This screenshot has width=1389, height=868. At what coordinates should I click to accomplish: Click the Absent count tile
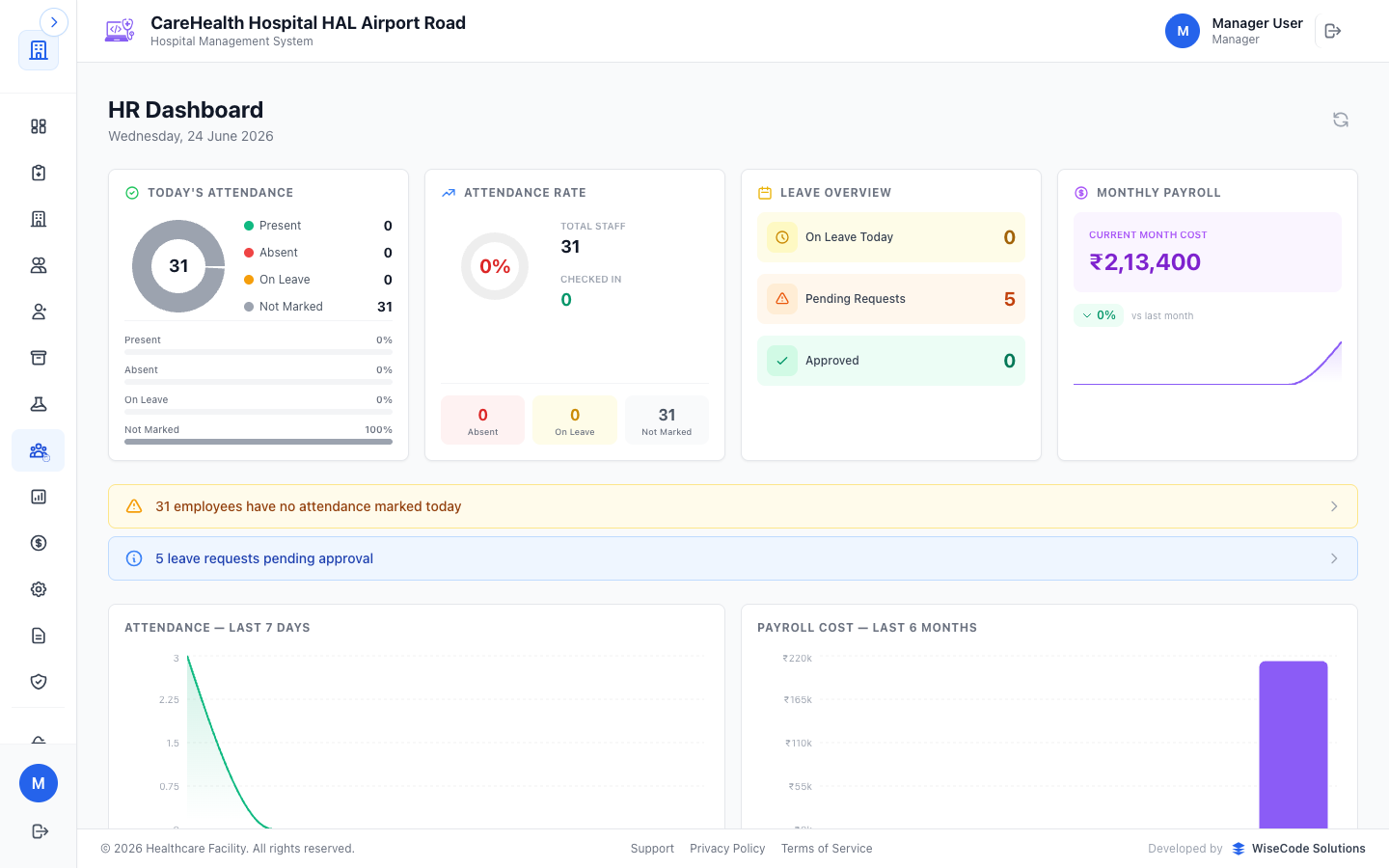pyautogui.click(x=483, y=420)
